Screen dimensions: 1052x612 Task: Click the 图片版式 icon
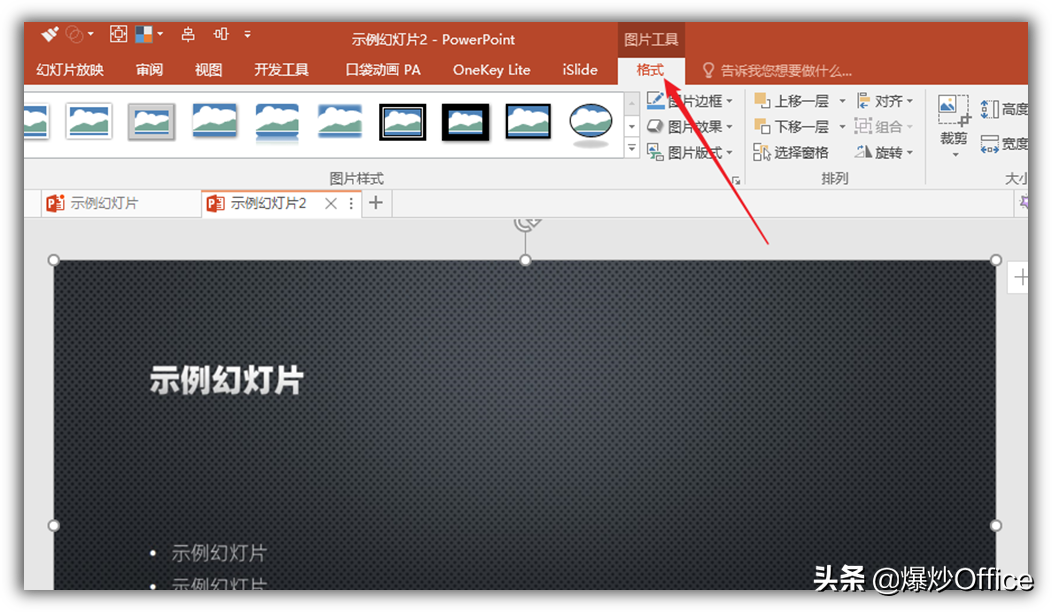pyautogui.click(x=655, y=152)
